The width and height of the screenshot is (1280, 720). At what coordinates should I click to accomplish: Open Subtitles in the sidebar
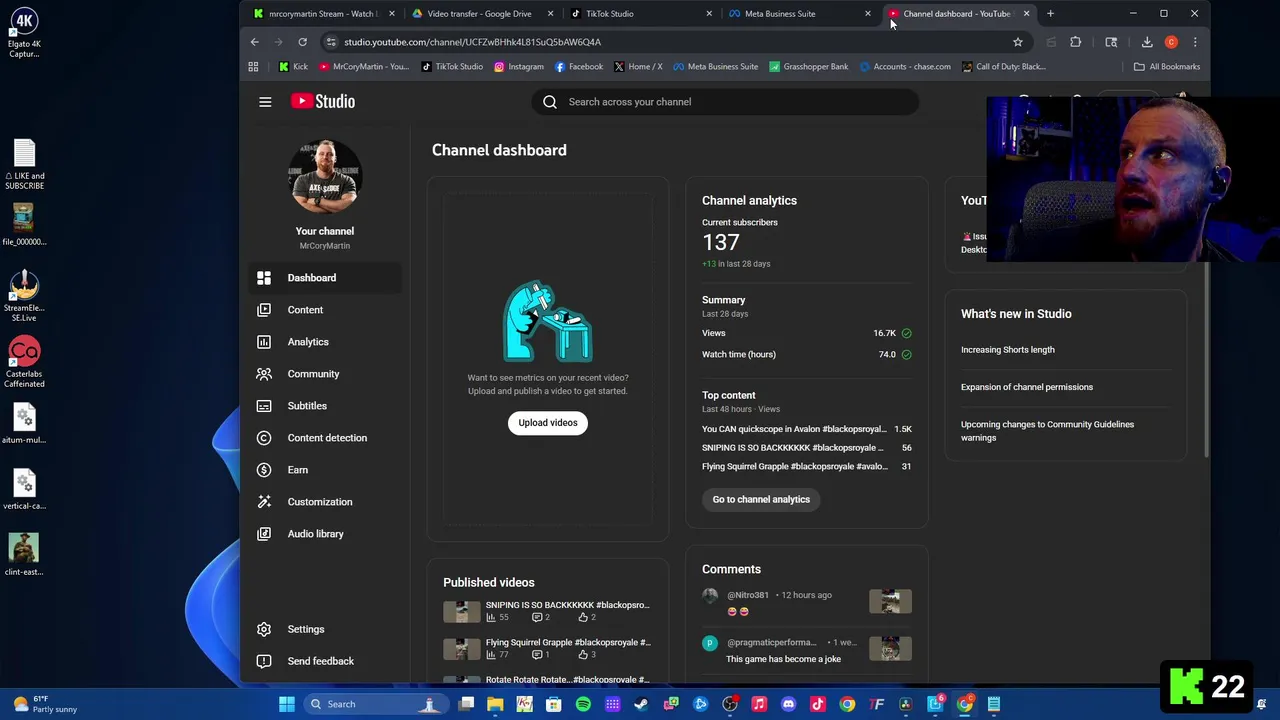click(x=325, y=406)
